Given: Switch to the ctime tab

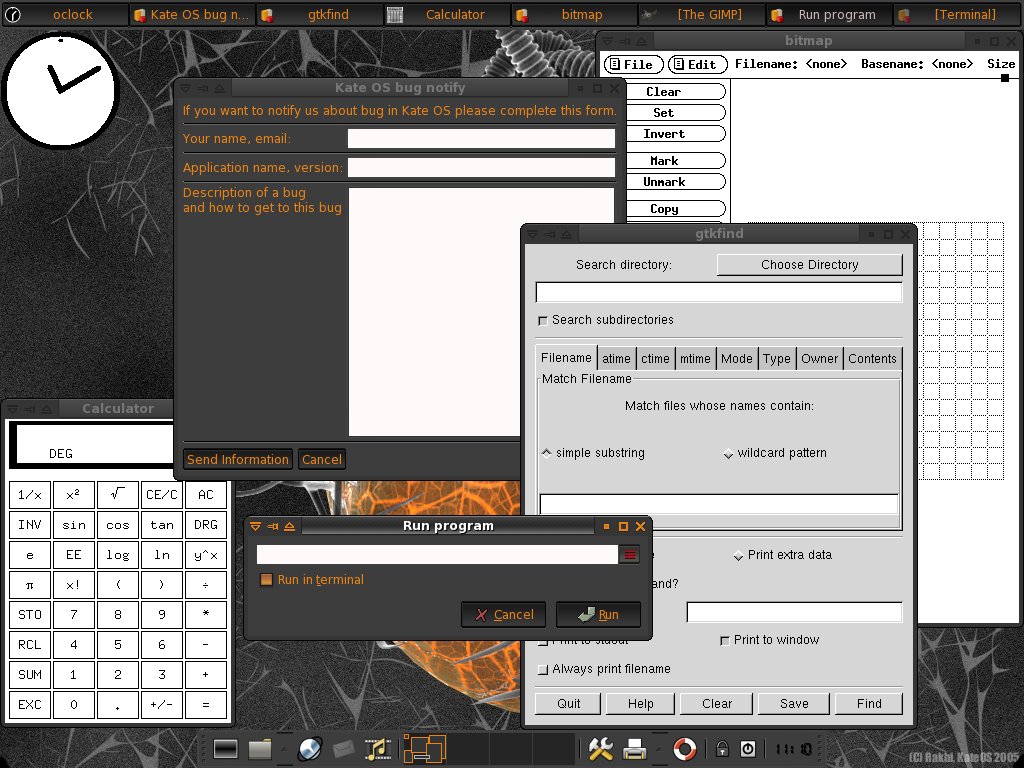Looking at the screenshot, I should (655, 359).
